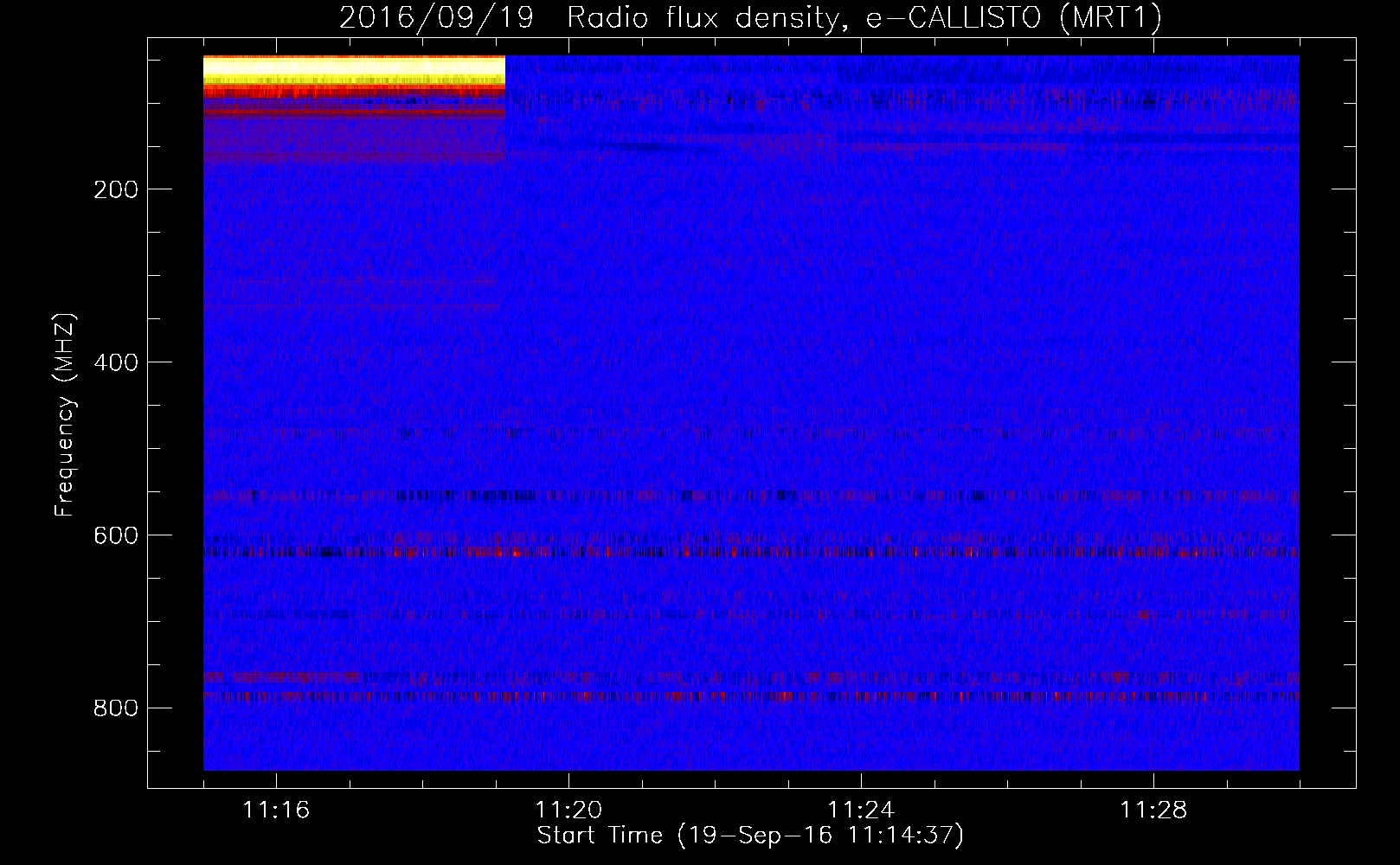Click the 'Start Time (19-Sep-16 11:14:37)' label
The height and width of the screenshot is (865, 1400).
point(750,836)
